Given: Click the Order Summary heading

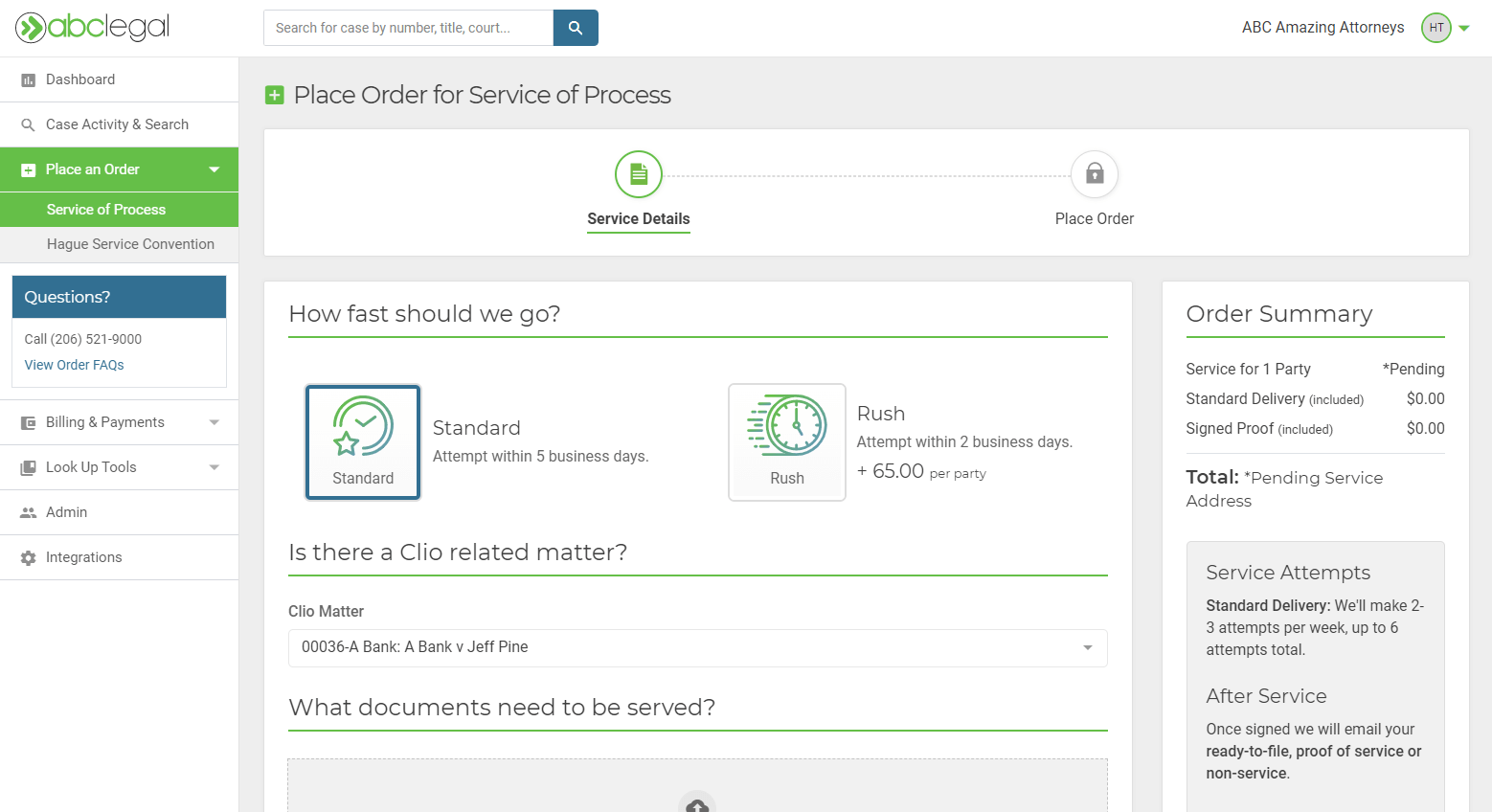Looking at the screenshot, I should coord(1279,314).
